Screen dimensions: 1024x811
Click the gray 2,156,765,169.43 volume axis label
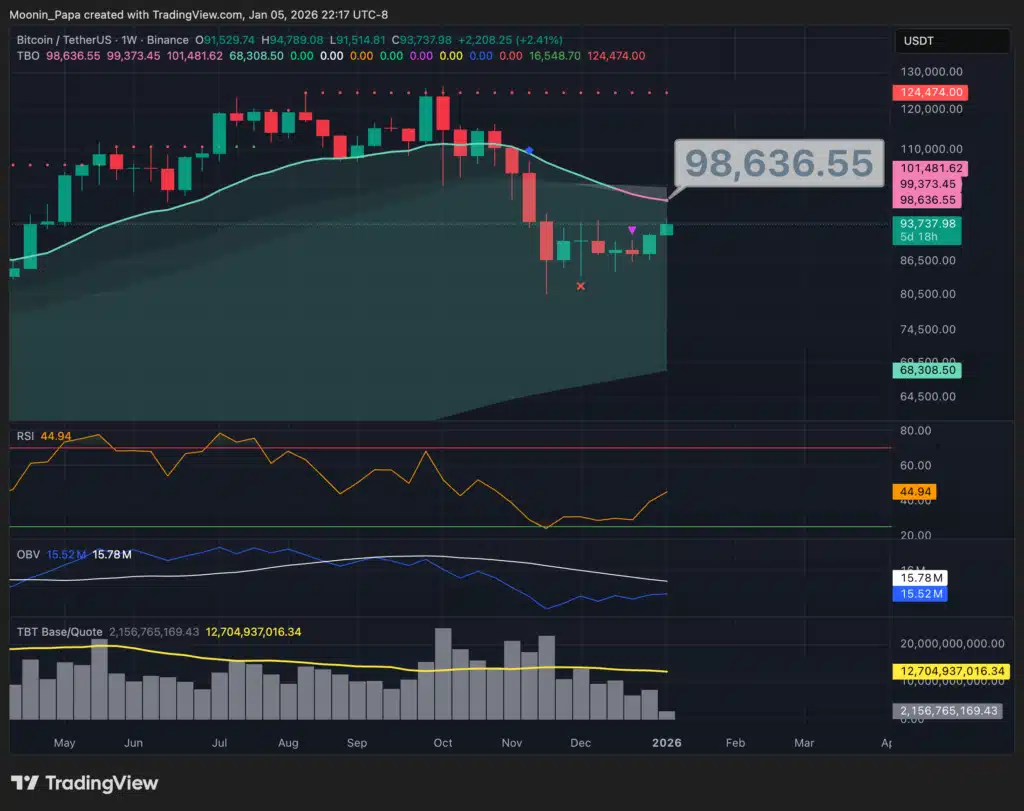tap(947, 711)
